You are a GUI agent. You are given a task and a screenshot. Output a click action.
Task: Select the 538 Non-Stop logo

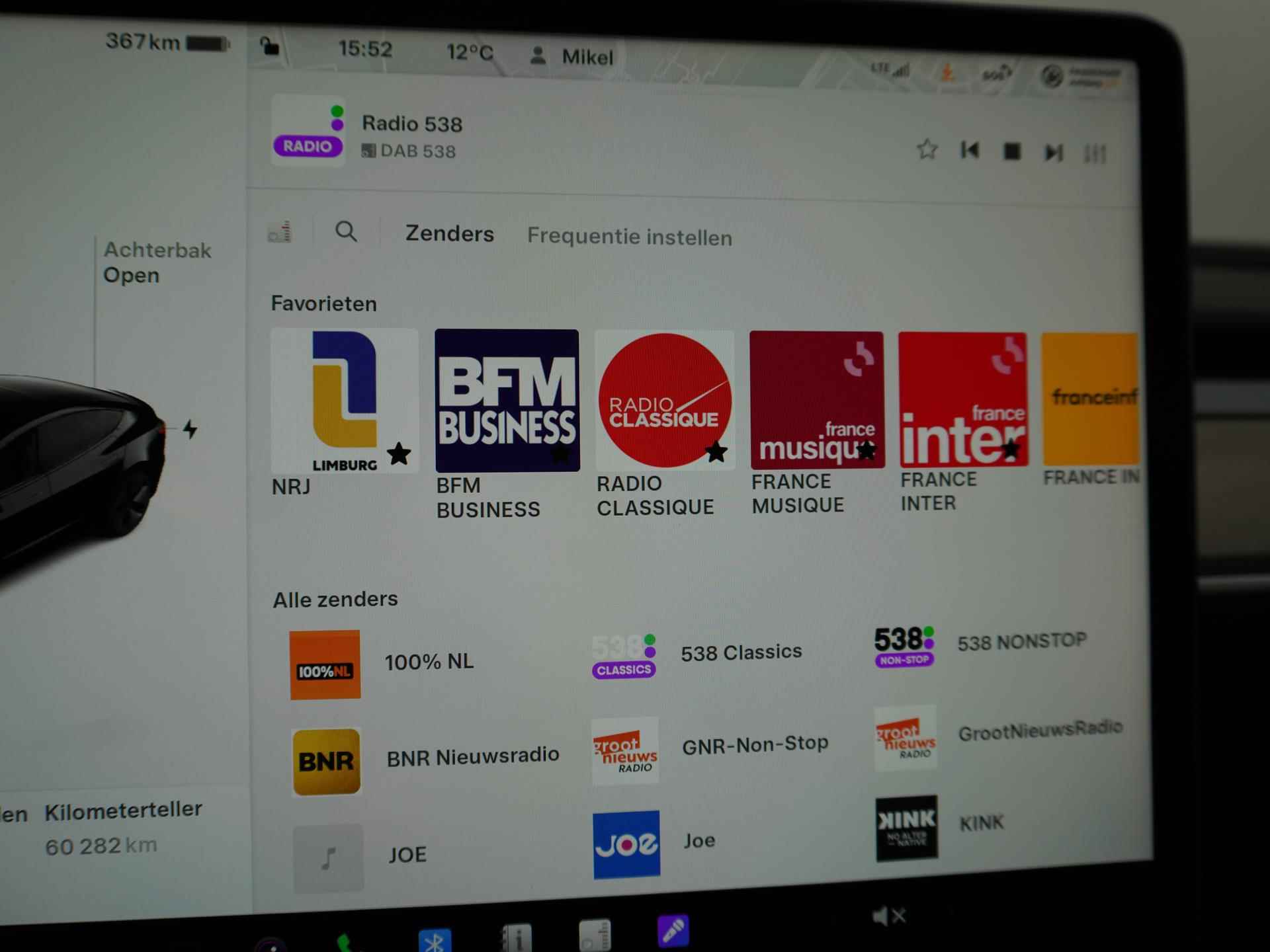click(904, 647)
